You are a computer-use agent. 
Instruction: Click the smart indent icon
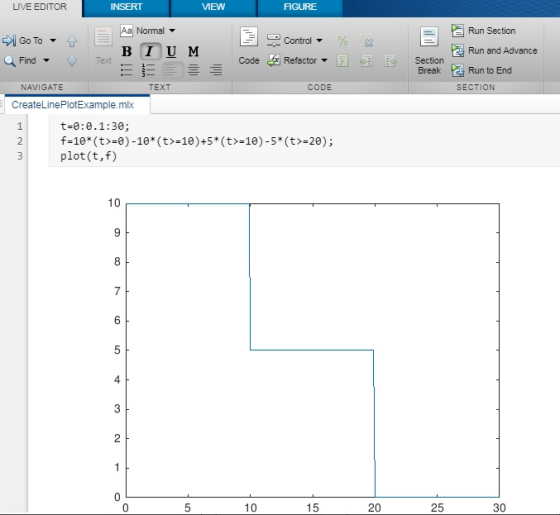click(x=342, y=61)
